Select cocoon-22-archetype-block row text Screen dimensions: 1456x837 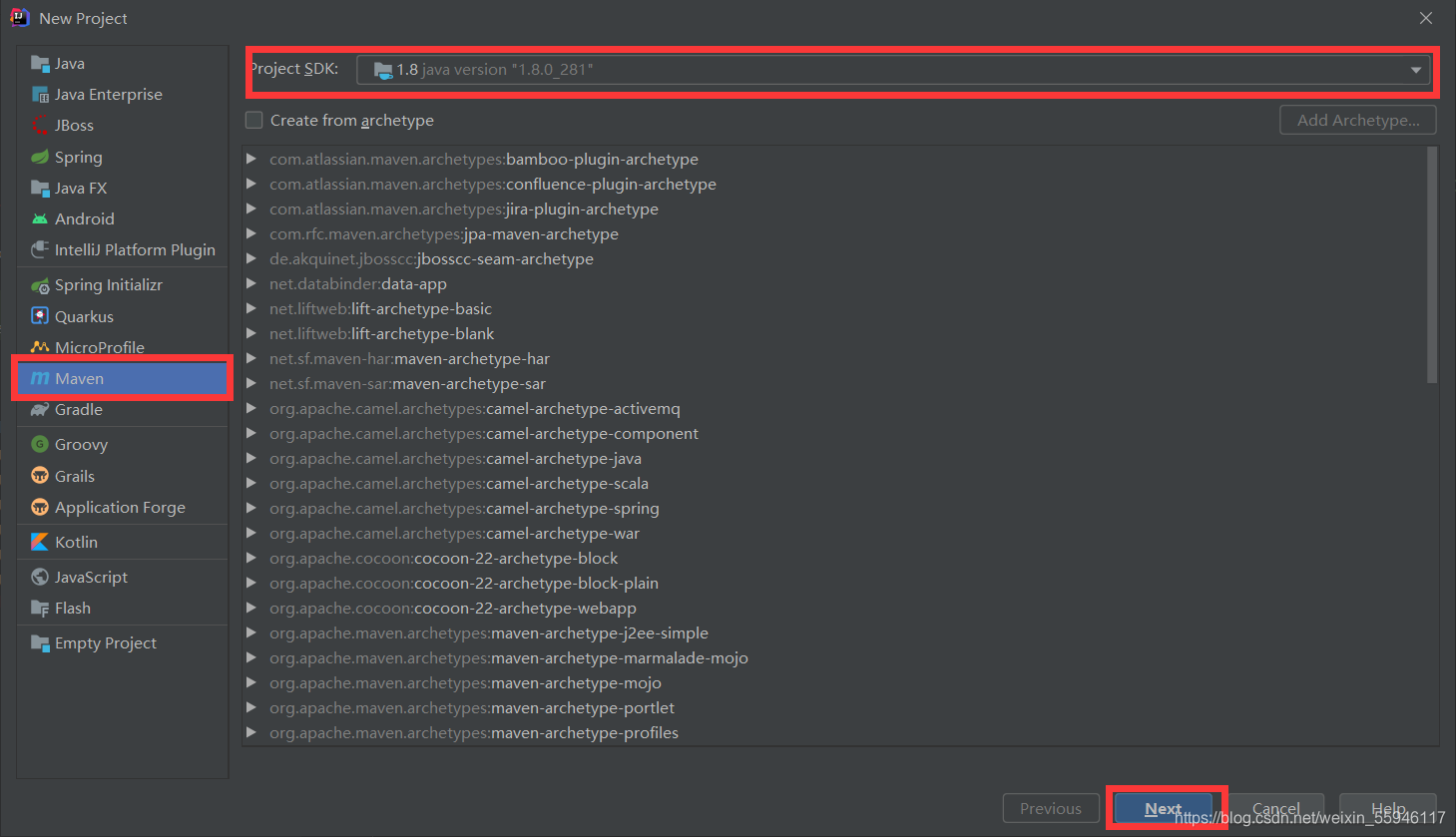[x=444, y=558]
